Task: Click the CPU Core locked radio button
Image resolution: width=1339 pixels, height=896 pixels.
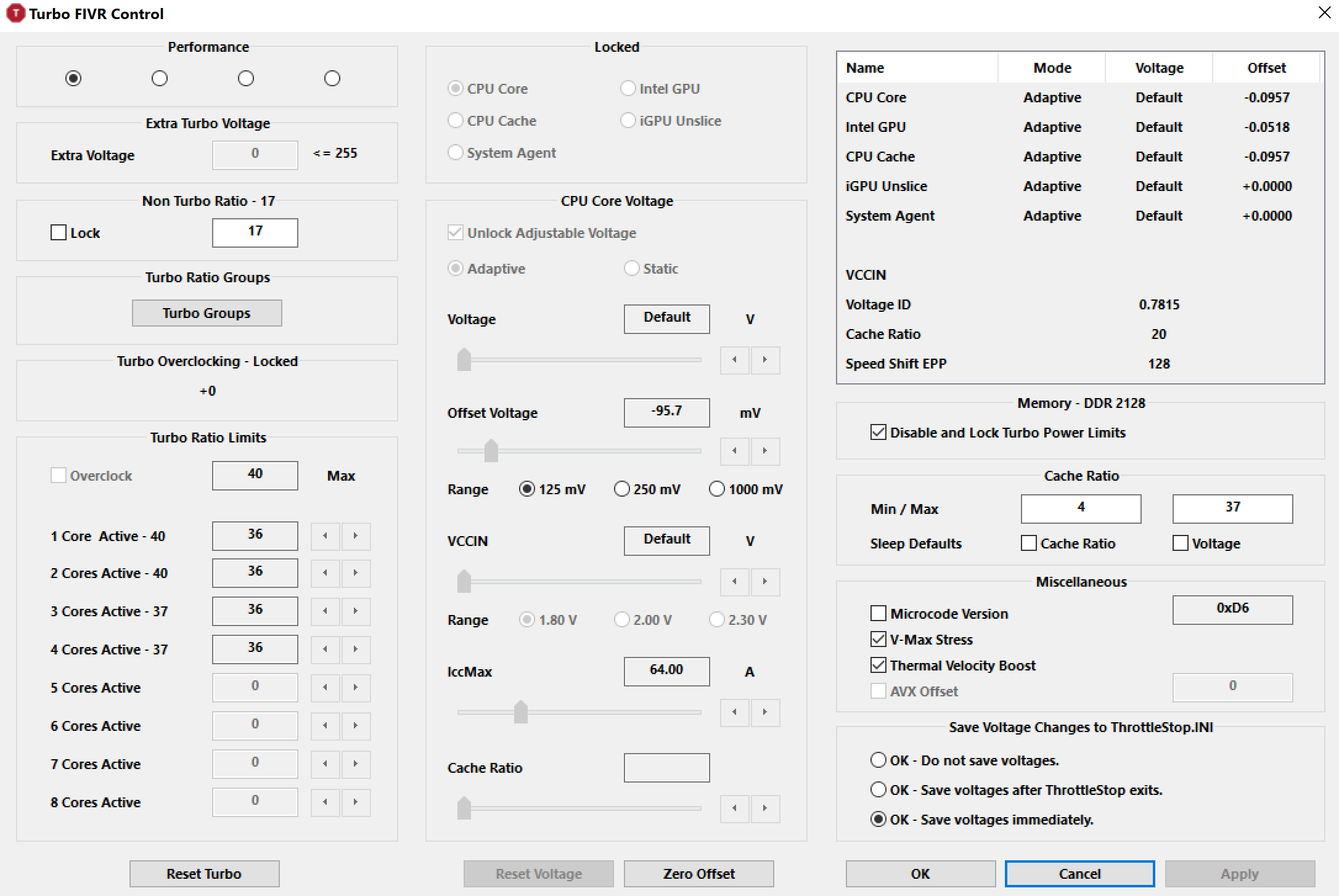Action: pyautogui.click(x=452, y=88)
